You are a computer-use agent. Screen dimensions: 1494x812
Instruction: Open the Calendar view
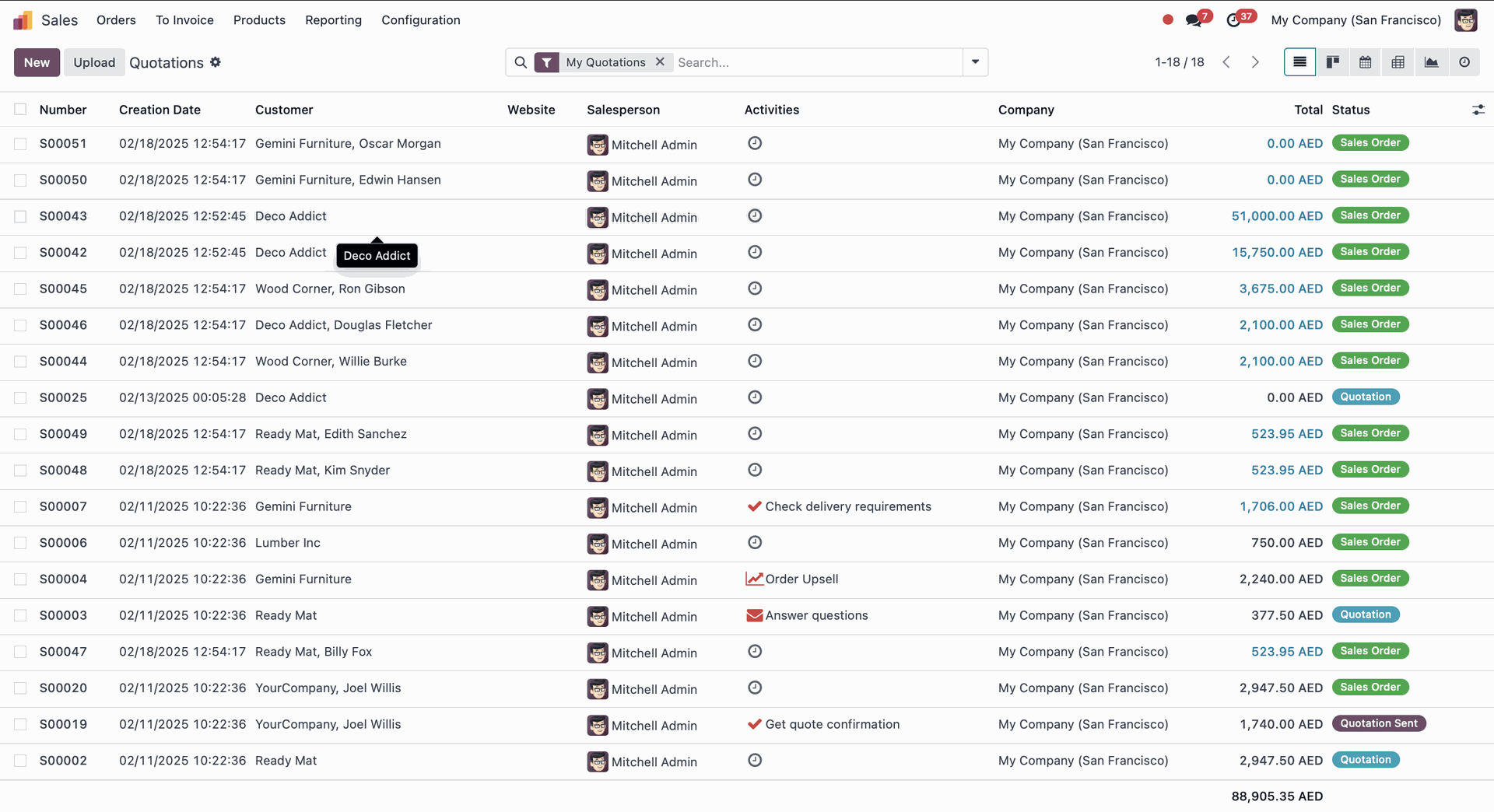(x=1365, y=62)
